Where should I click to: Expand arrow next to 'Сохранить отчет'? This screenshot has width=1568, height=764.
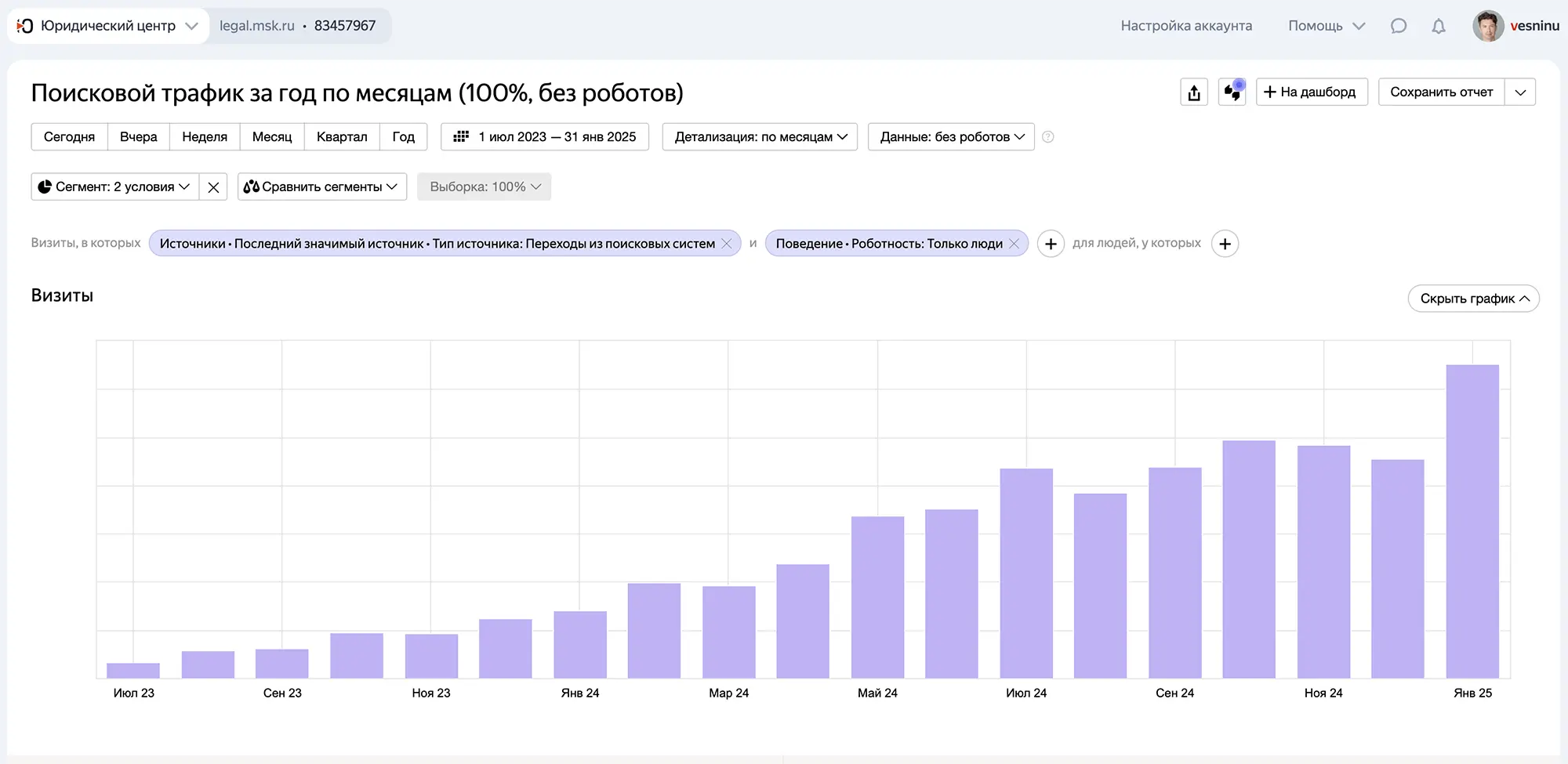pos(1520,92)
